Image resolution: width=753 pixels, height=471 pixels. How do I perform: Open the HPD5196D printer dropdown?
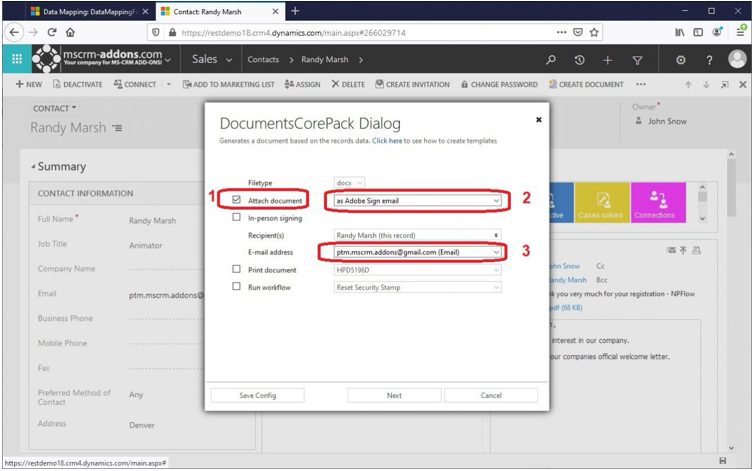pos(417,270)
